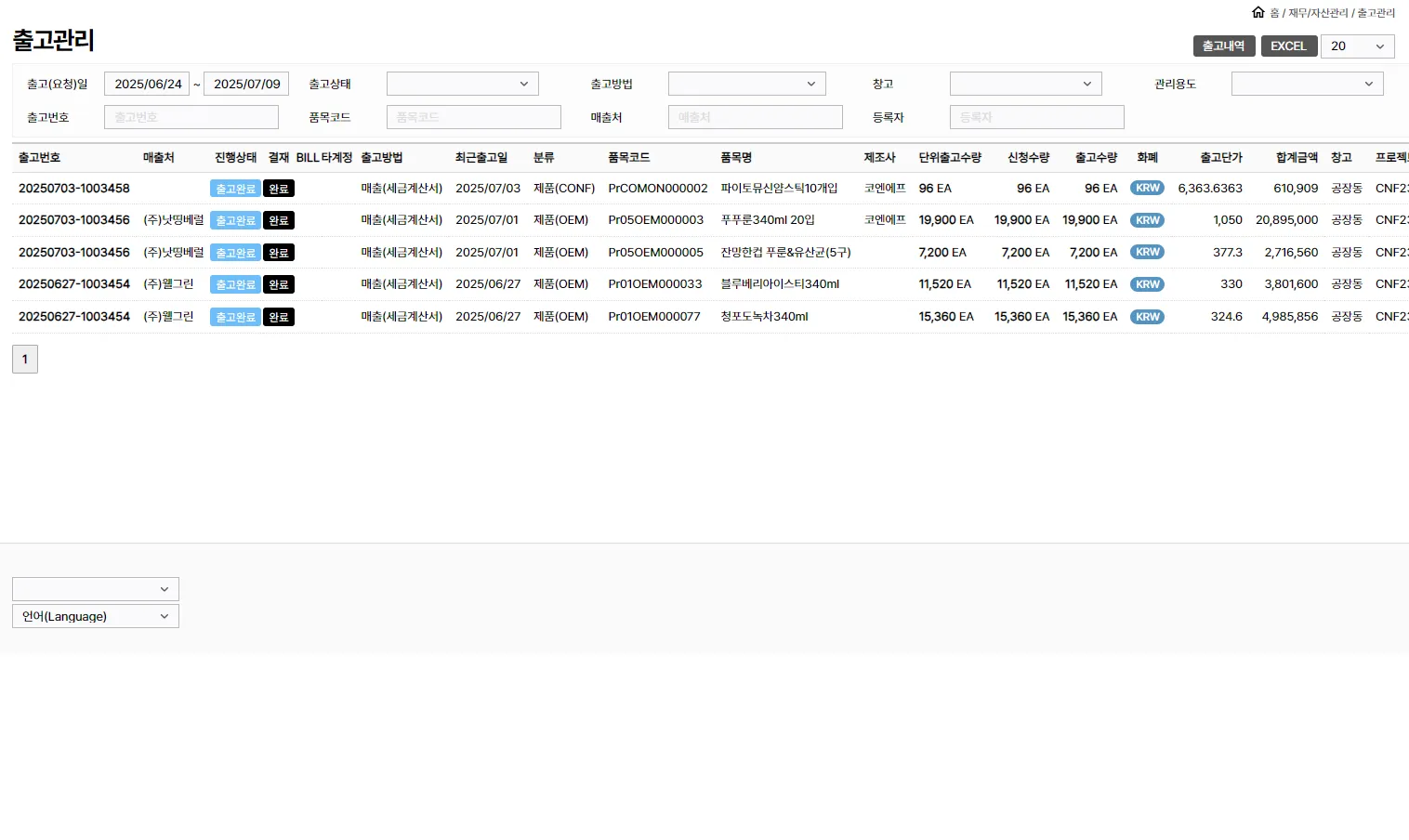Click the 매출처 search input
This screenshot has width=1409, height=840.
click(x=755, y=117)
